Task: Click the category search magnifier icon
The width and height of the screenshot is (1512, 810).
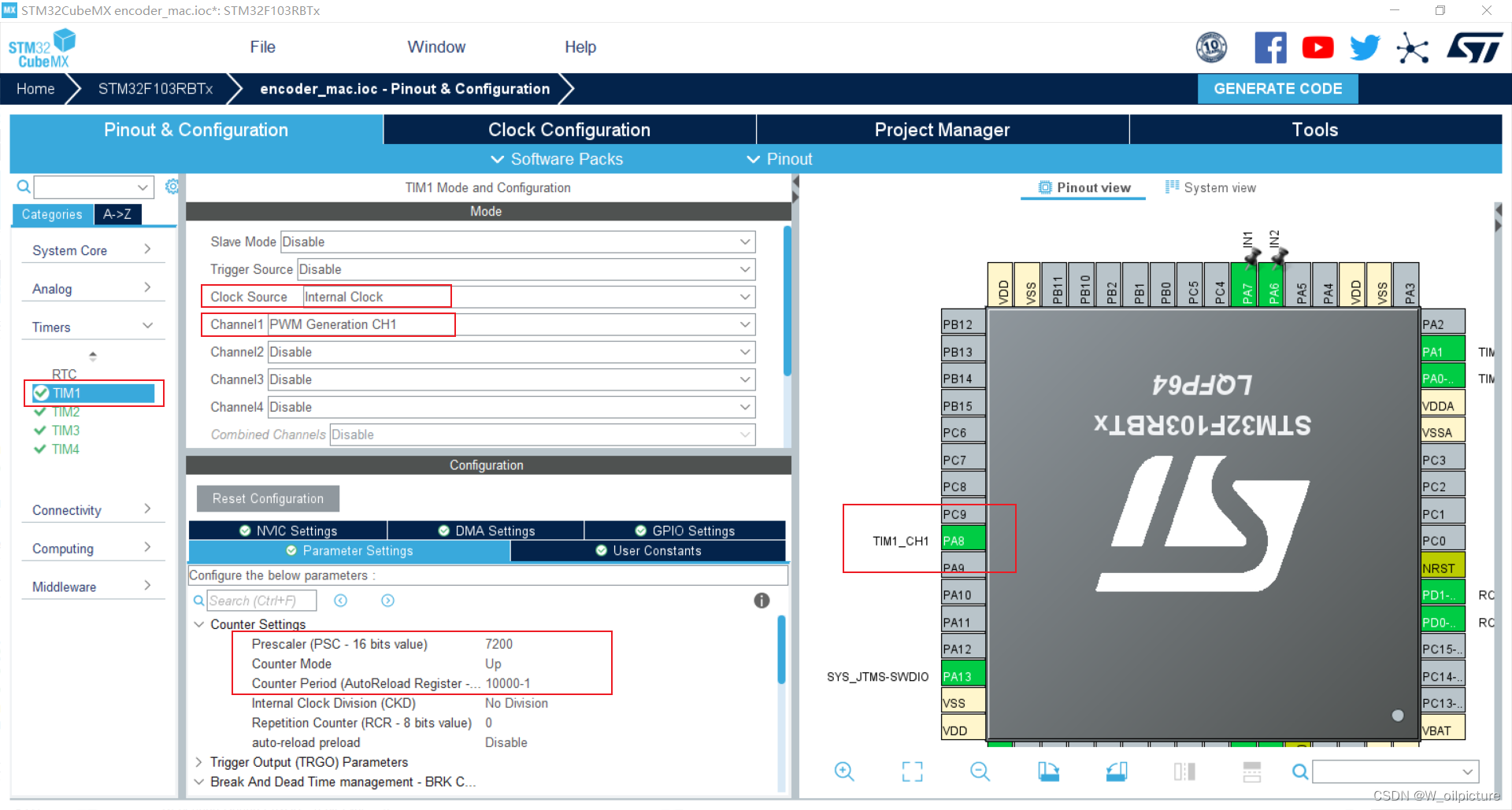Action: (24, 187)
